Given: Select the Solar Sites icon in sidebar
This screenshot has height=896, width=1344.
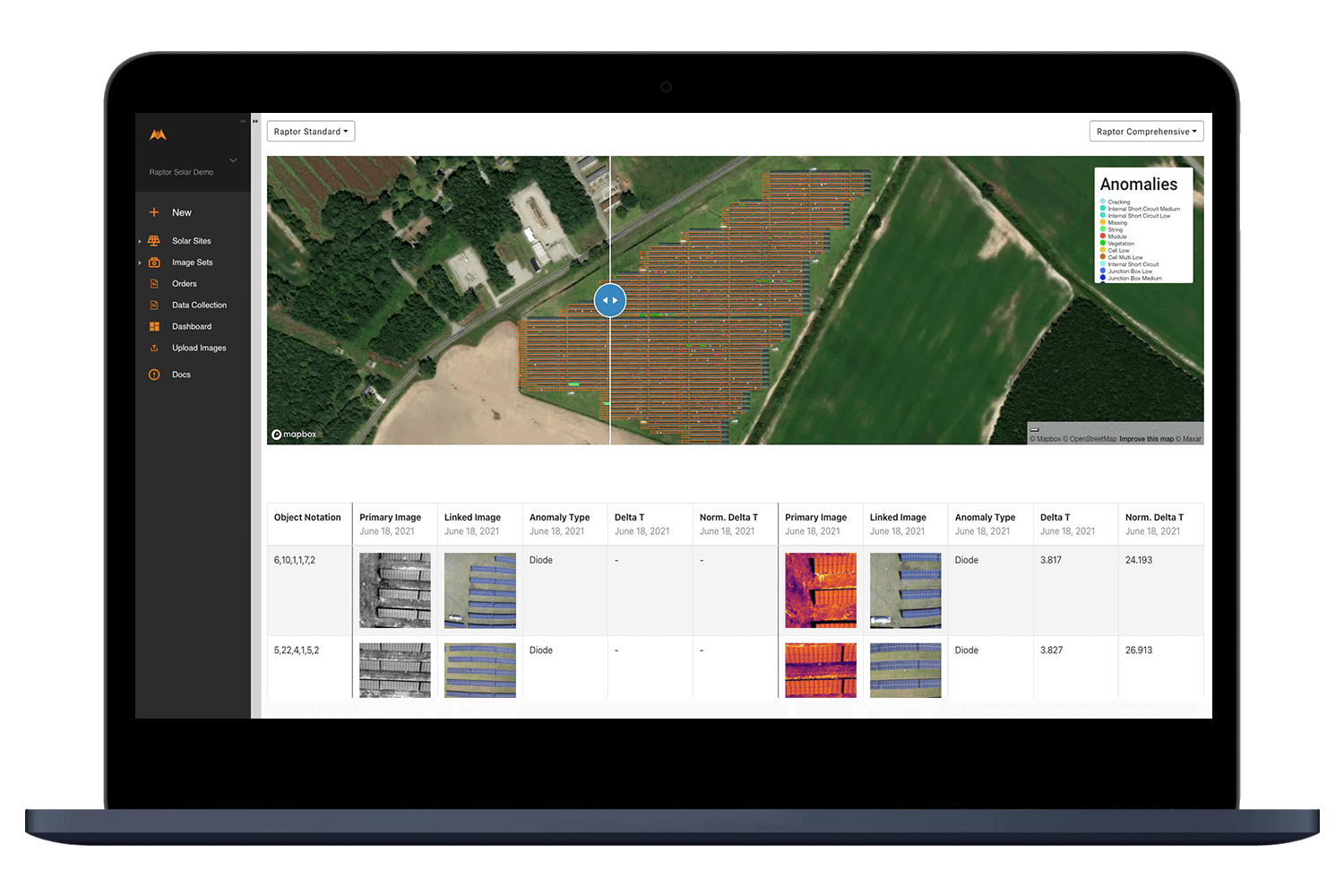Looking at the screenshot, I should pos(156,240).
